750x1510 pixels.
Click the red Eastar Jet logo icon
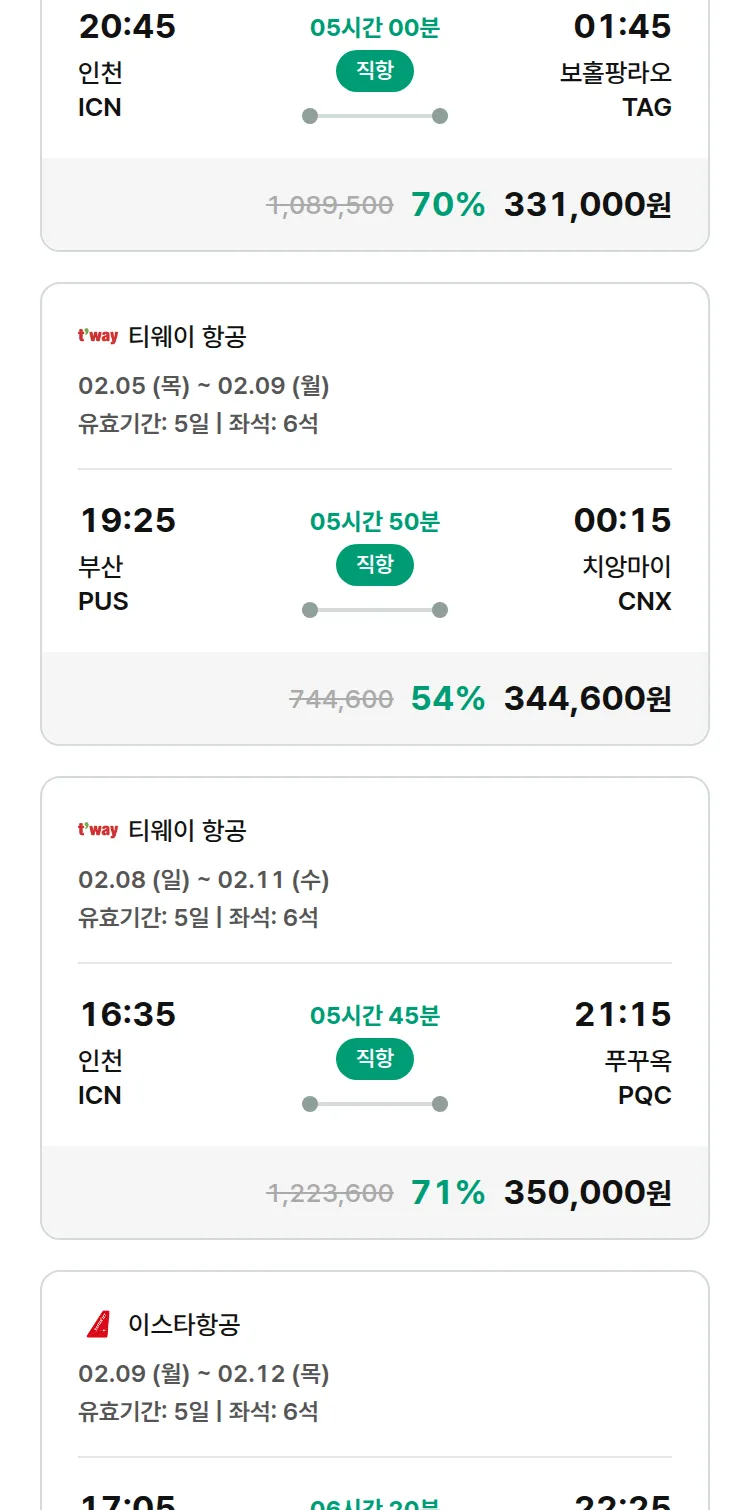point(98,1325)
